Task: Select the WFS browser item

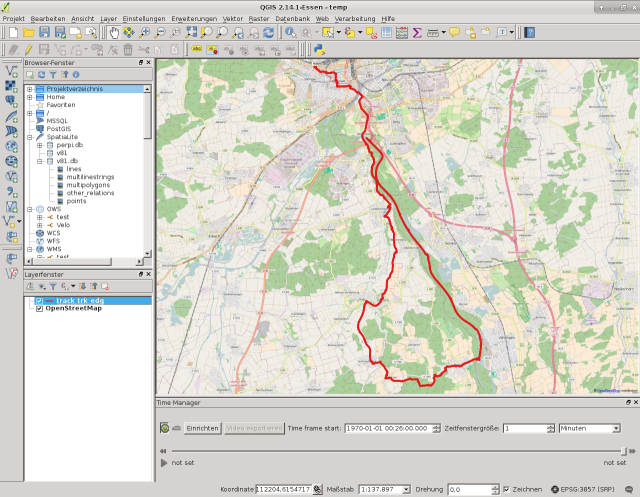Action: pyautogui.click(x=53, y=241)
